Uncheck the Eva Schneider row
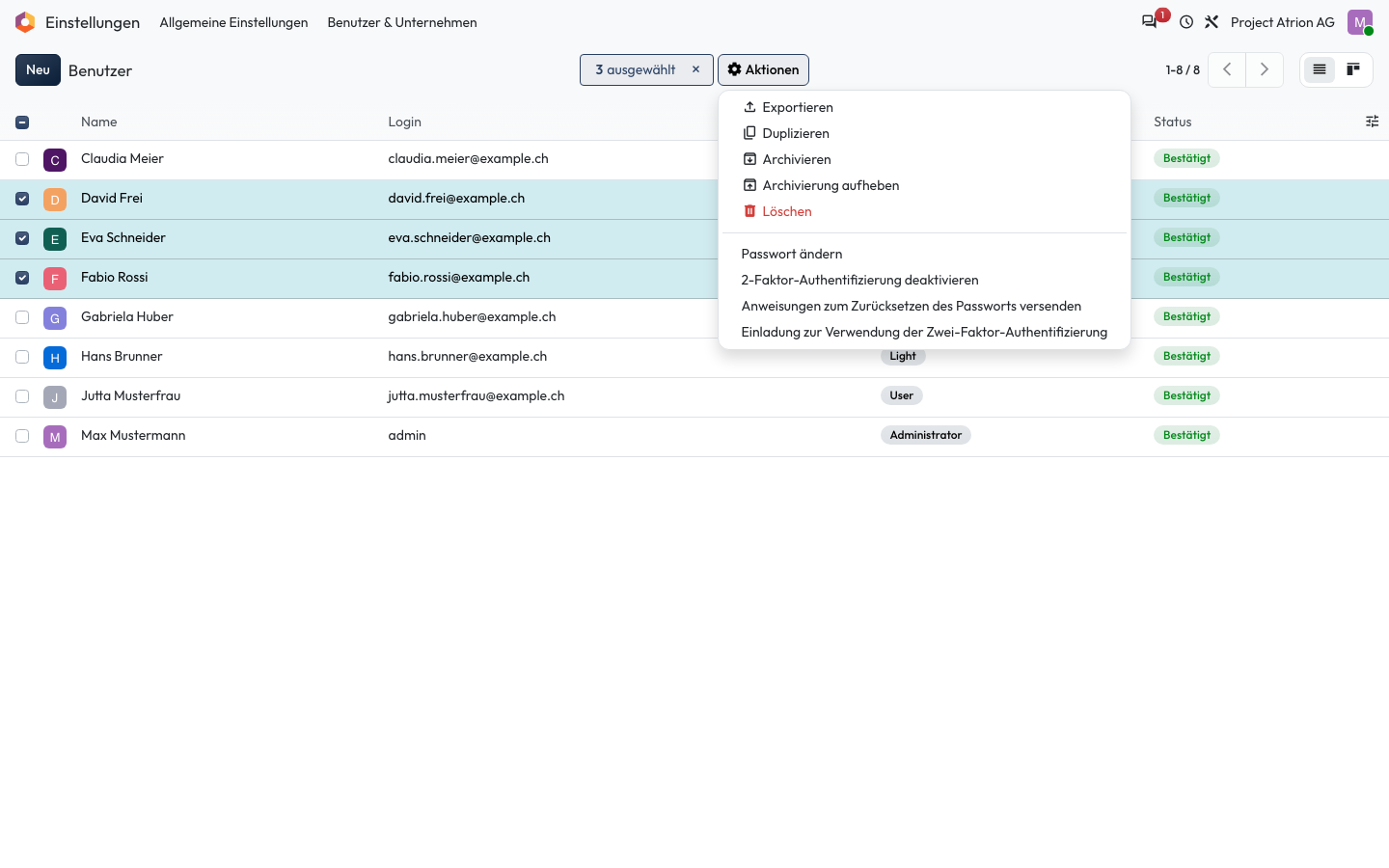The width and height of the screenshot is (1389, 868). 22,238
